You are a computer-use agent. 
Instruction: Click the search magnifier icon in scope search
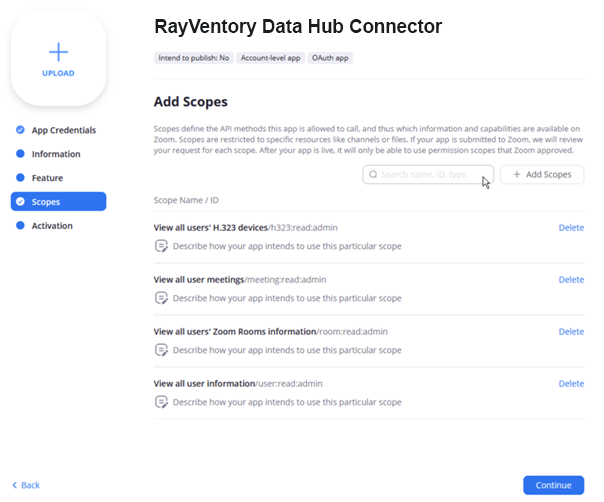pos(373,174)
